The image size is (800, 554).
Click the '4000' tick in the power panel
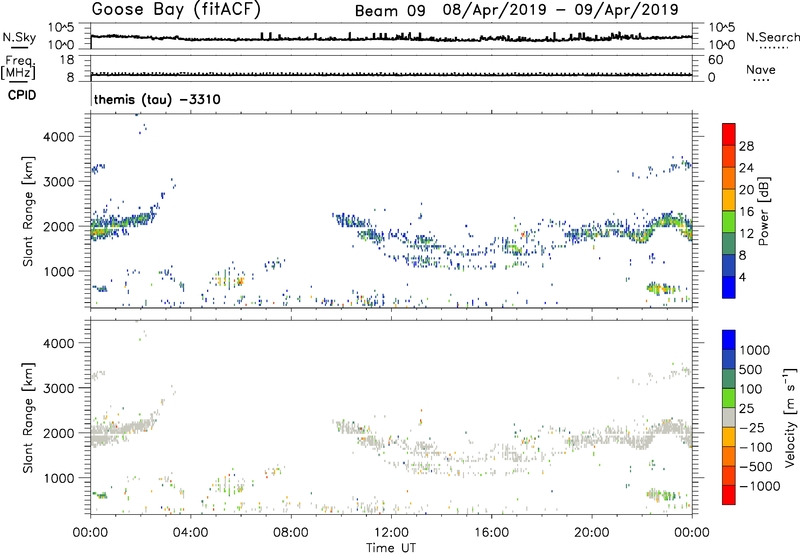[59, 137]
